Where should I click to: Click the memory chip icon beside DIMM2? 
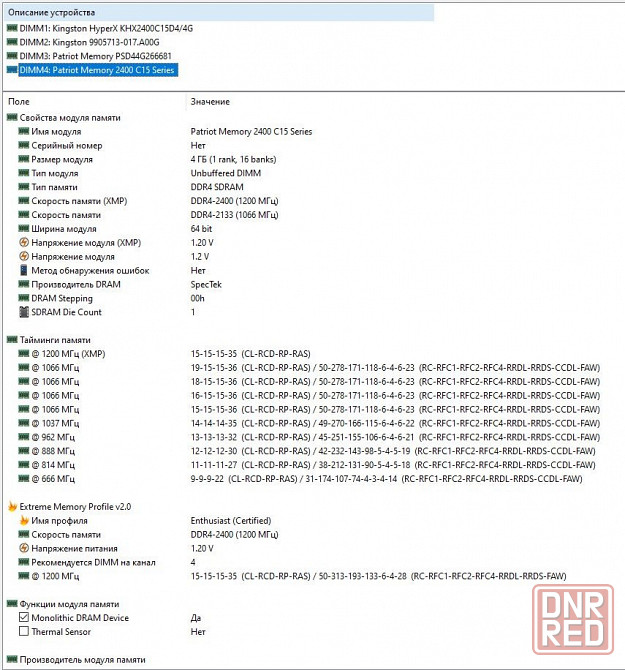click(x=12, y=42)
